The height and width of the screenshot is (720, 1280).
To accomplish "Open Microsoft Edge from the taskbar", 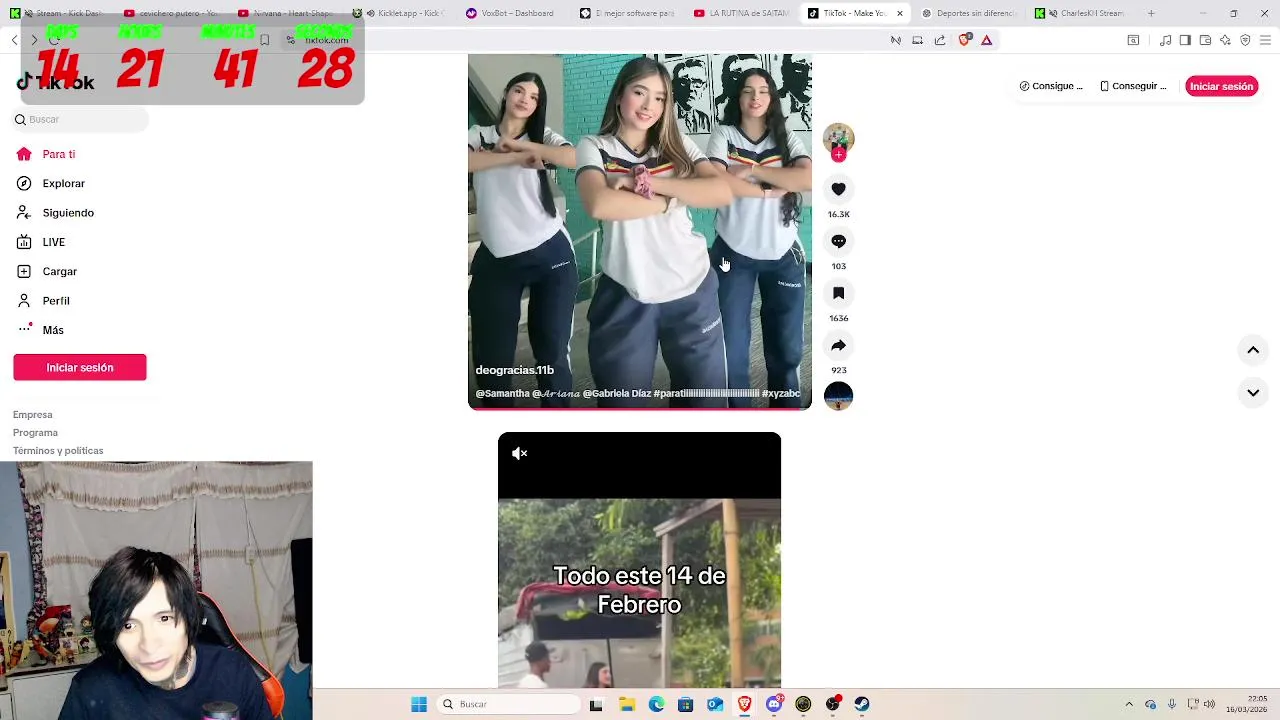I will click(x=656, y=704).
